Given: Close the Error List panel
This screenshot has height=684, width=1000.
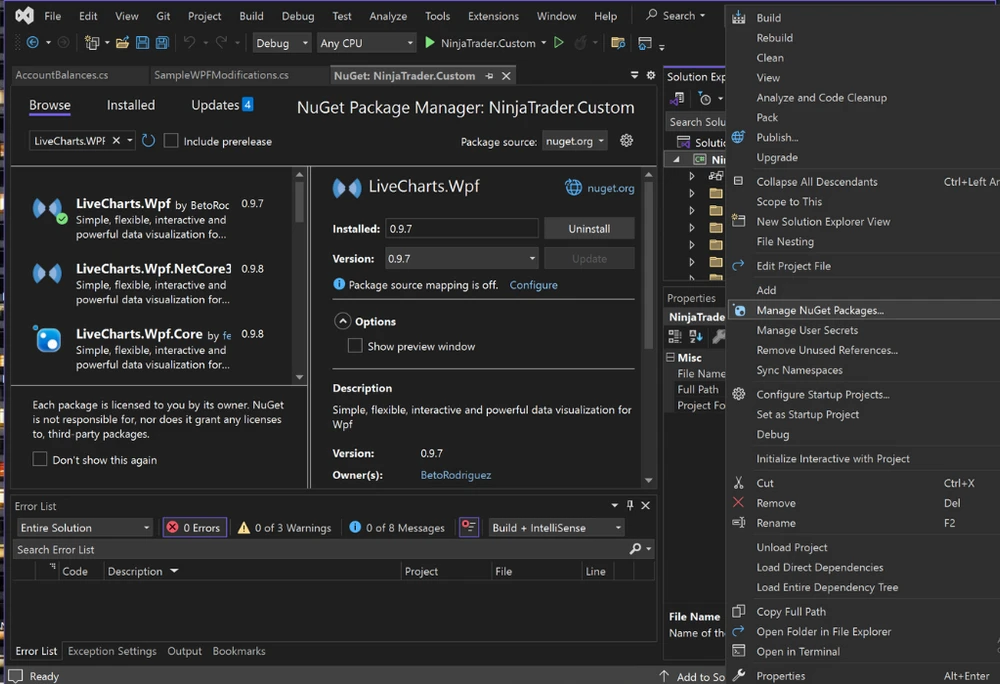Looking at the screenshot, I should click(x=645, y=505).
